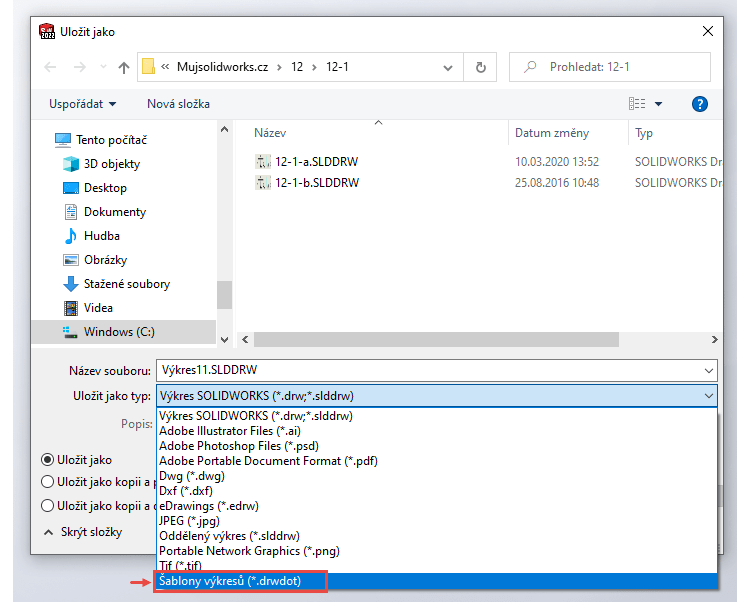Click the Desktop monitor icon

click(71, 188)
